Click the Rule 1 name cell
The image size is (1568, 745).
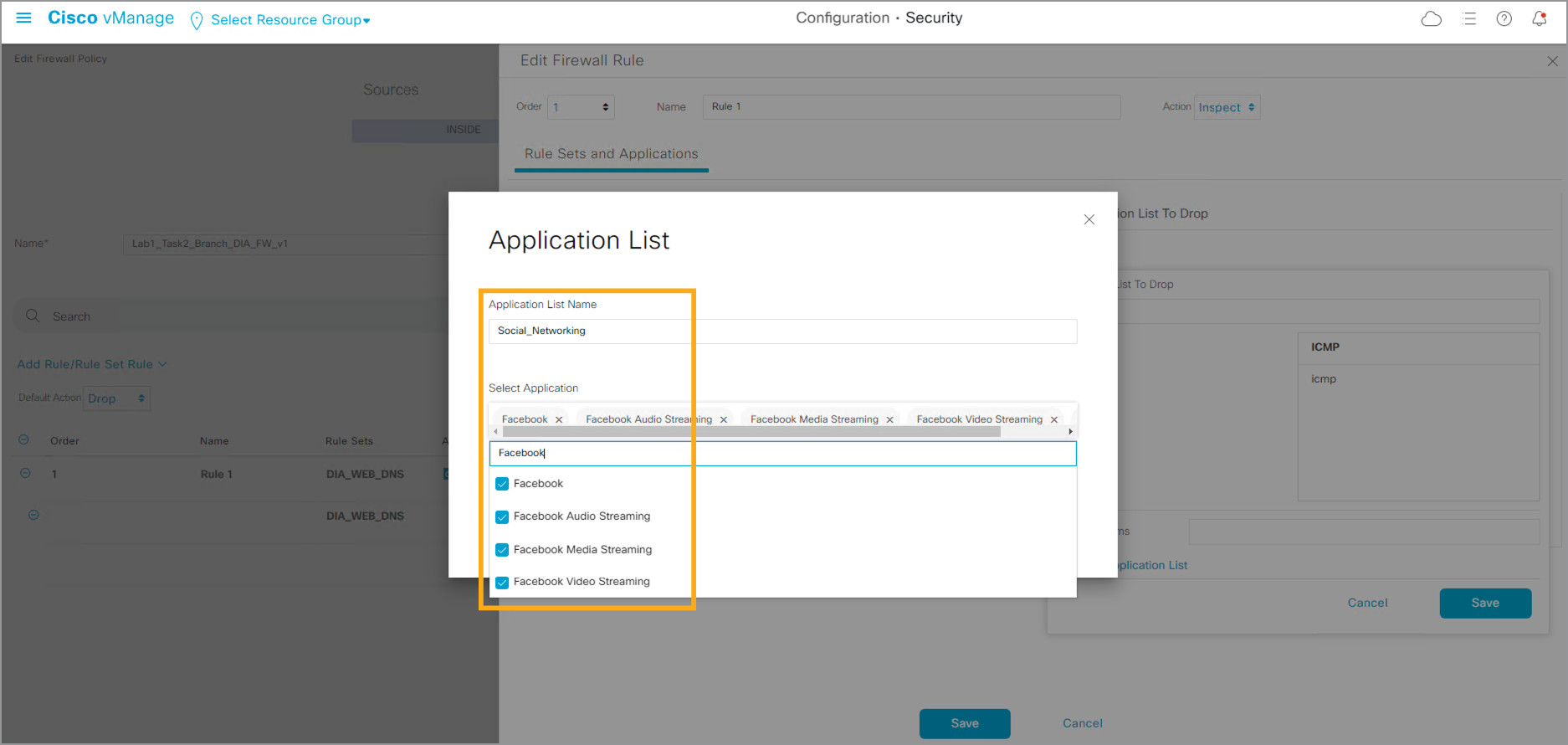216,474
